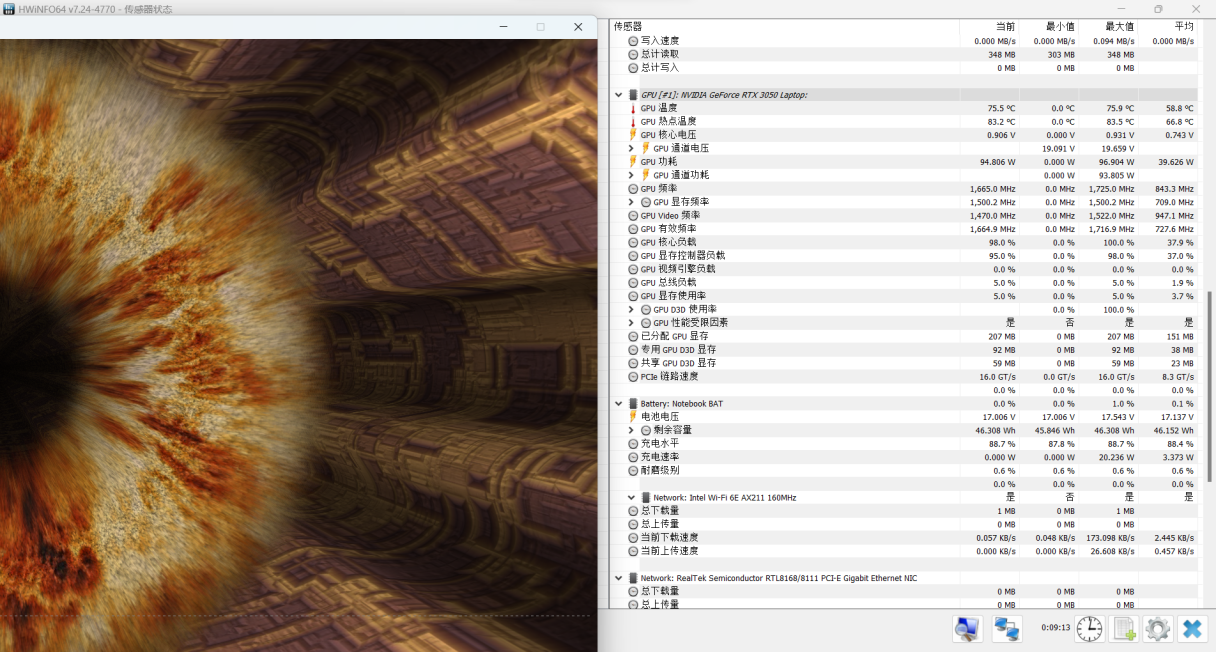Close sensors with the blue X icon

coord(1192,628)
